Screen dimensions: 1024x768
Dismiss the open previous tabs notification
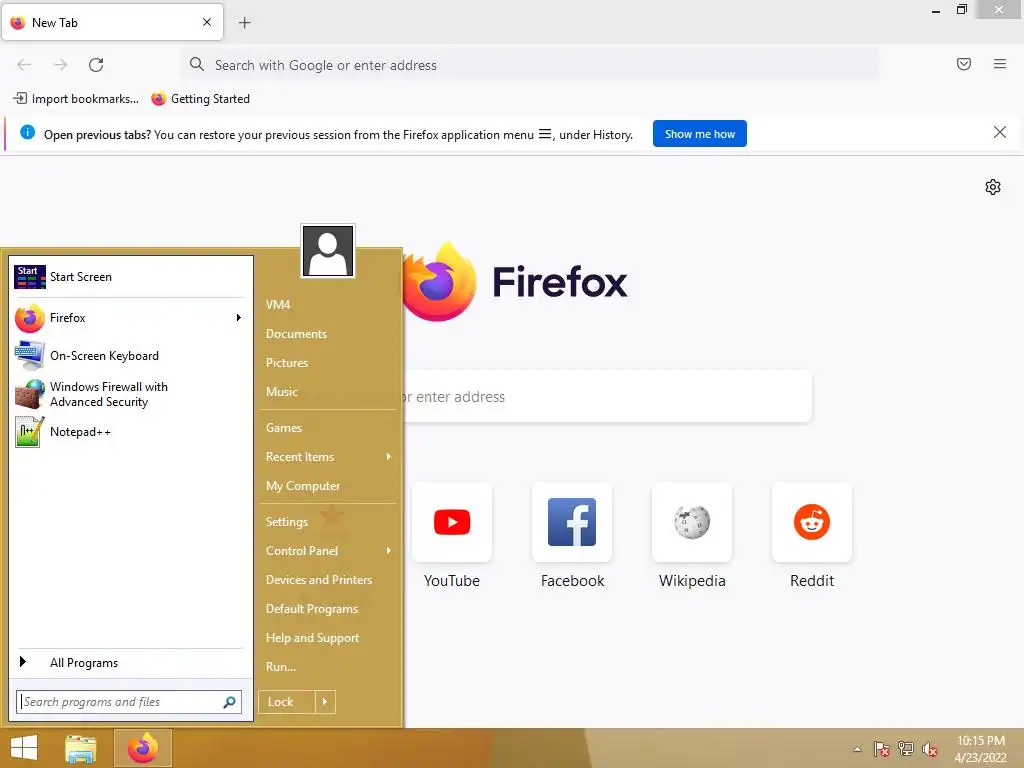[1000, 133]
